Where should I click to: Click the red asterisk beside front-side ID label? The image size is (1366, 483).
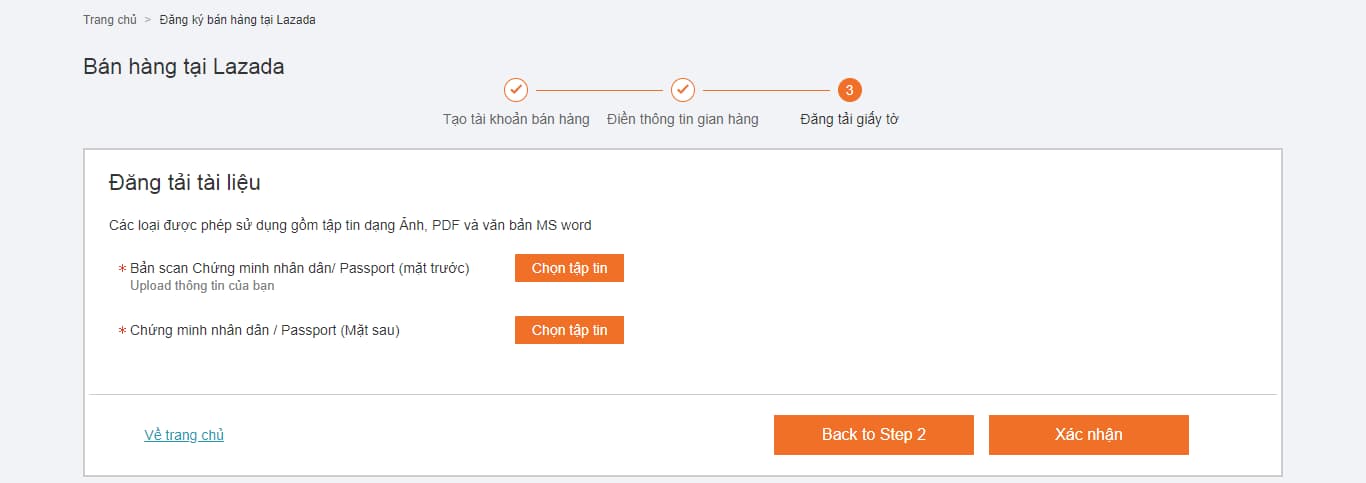(x=122, y=270)
